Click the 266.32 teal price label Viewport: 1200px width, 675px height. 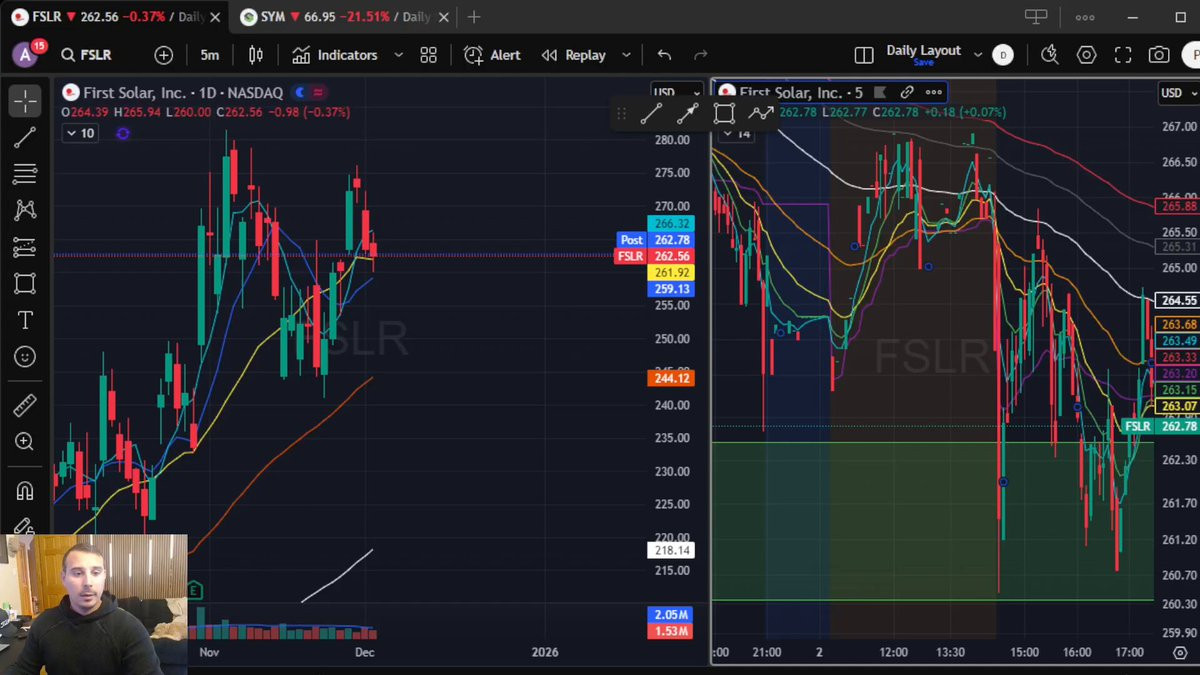pos(671,224)
